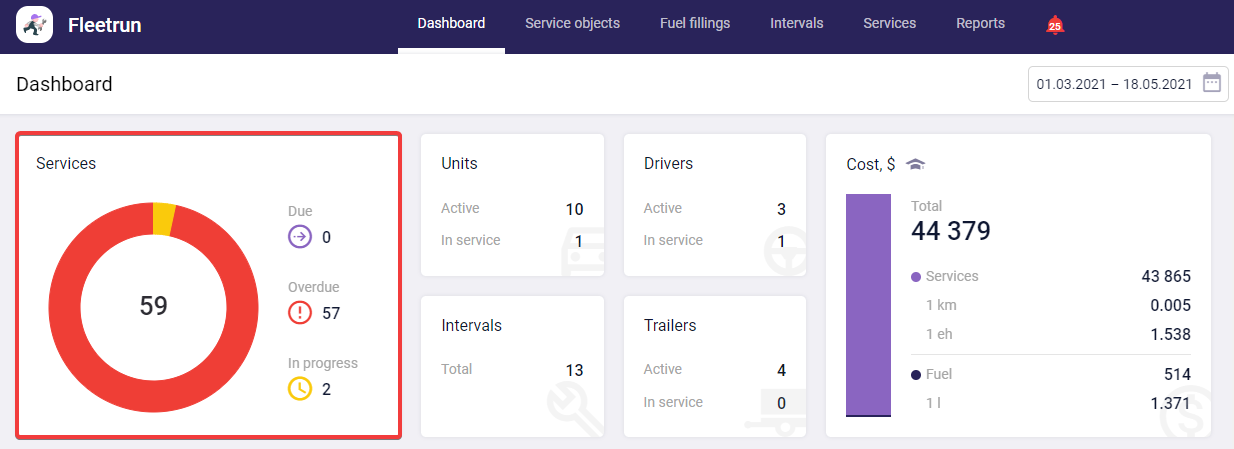Click the Drivers card In service value
Screen dimensions: 1234x449
pos(781,241)
